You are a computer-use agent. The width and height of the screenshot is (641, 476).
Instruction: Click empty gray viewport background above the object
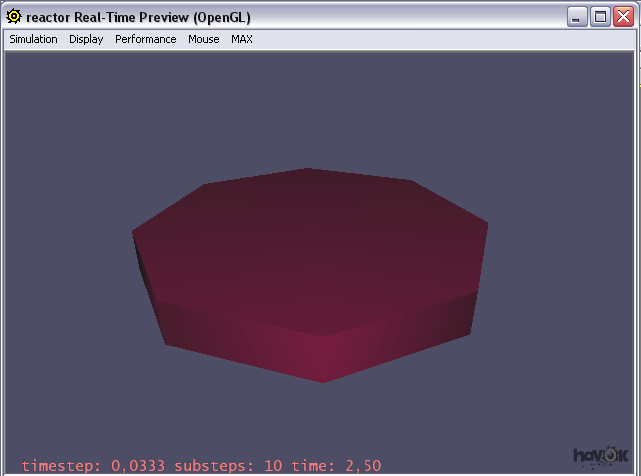(x=320, y=100)
